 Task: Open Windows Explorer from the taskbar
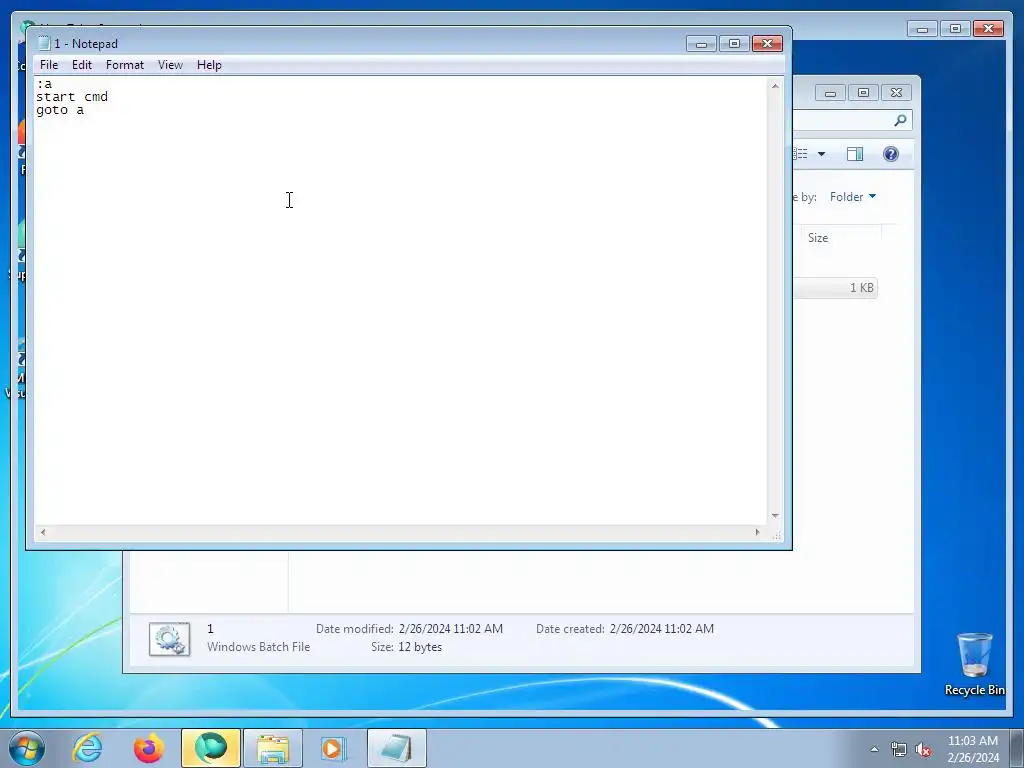pos(272,748)
